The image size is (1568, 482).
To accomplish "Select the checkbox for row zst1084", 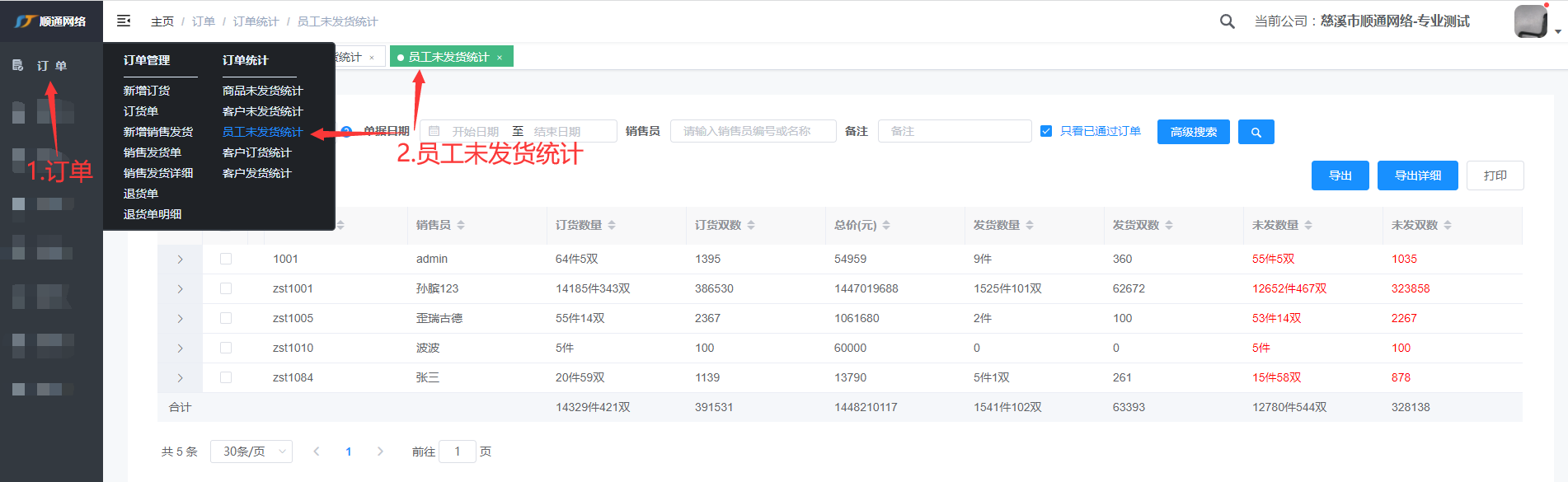I will click(226, 377).
